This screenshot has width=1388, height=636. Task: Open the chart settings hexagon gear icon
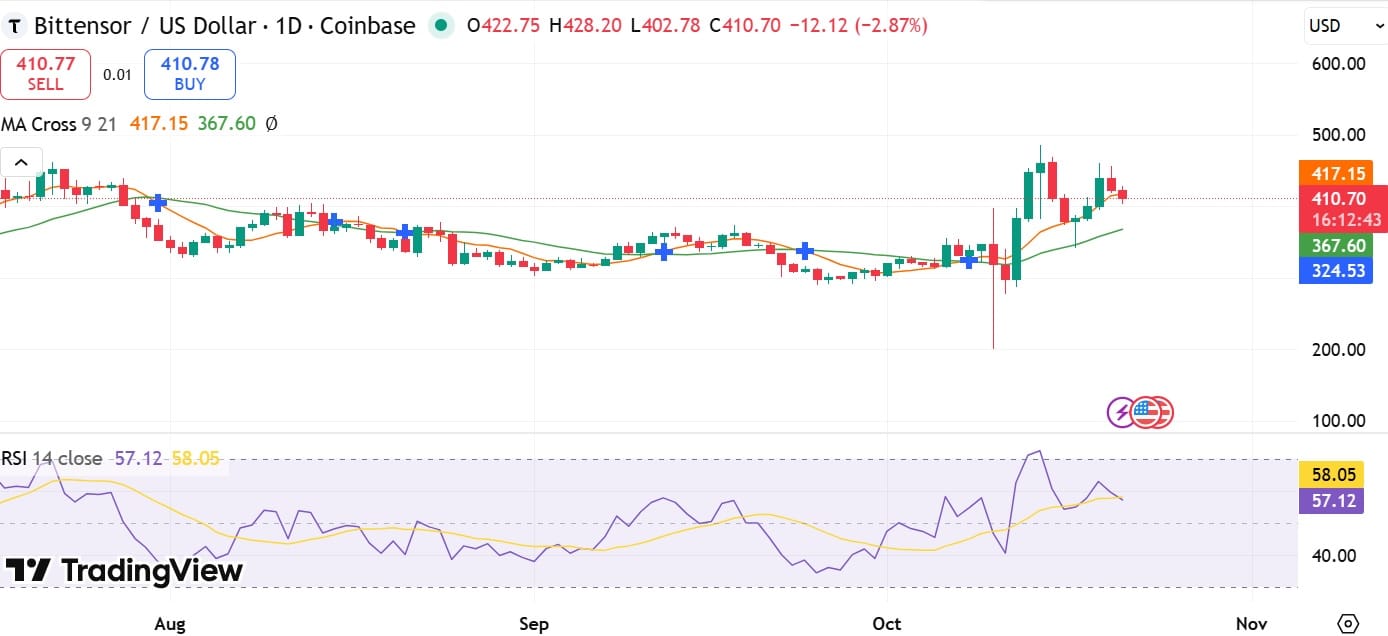coord(1348,623)
